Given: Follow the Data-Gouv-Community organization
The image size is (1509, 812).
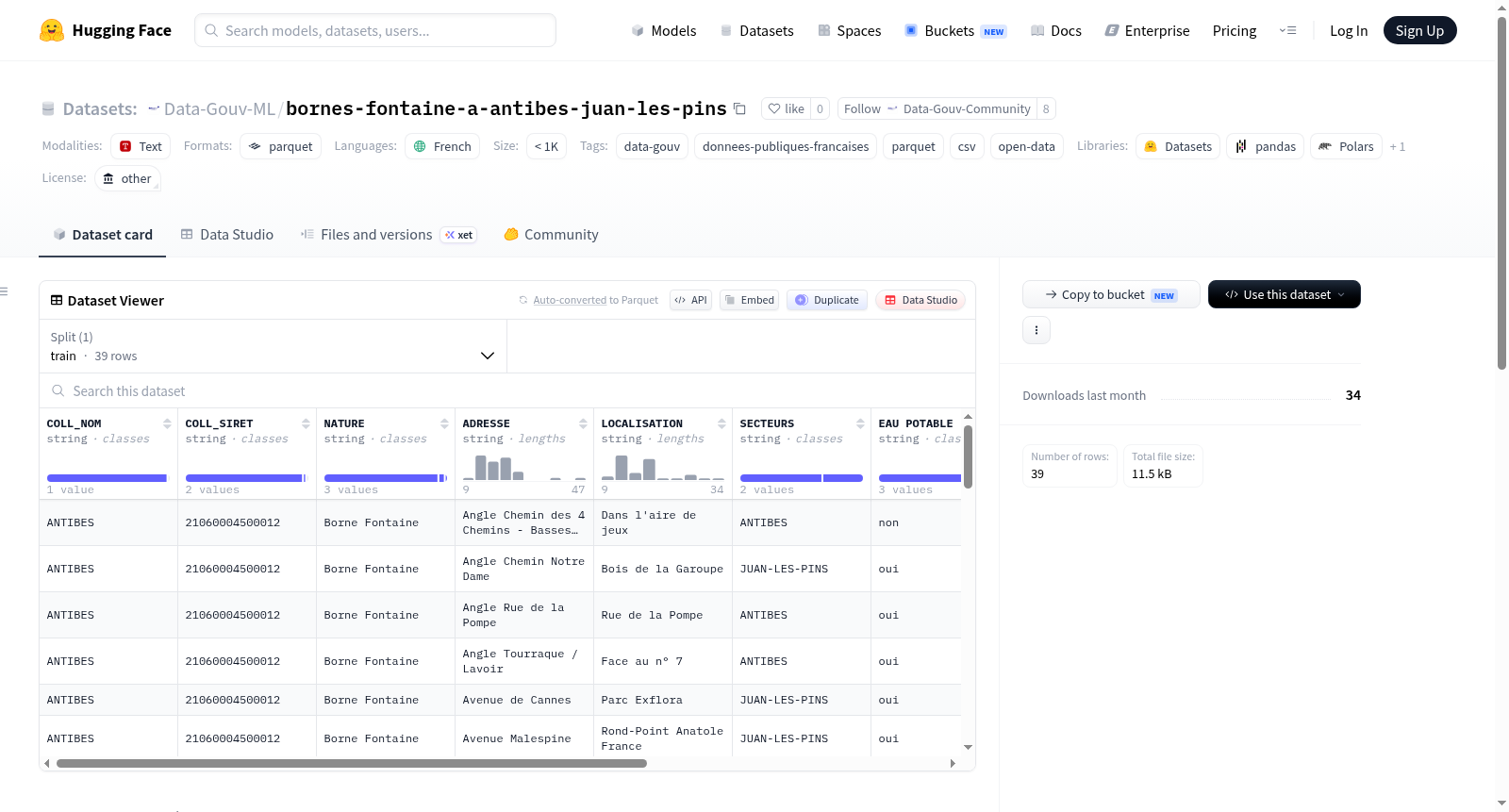Looking at the screenshot, I should 937,108.
